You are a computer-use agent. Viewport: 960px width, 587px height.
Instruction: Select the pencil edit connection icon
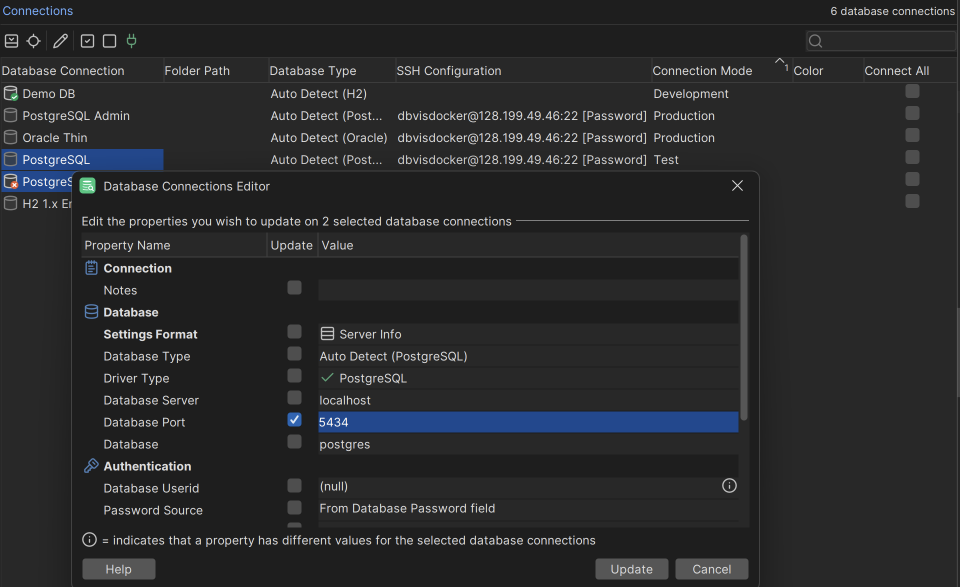pyautogui.click(x=58, y=41)
